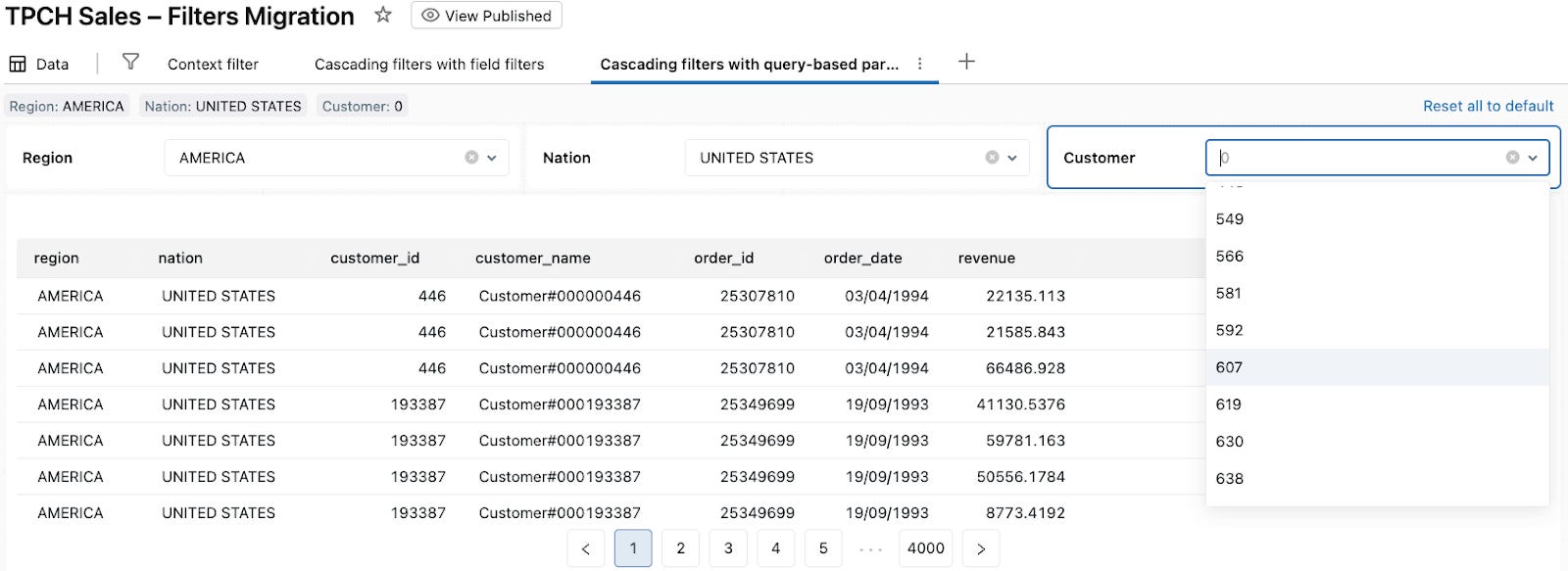Click the View Published button
Screen dimensions: 1568x571
[486, 16]
